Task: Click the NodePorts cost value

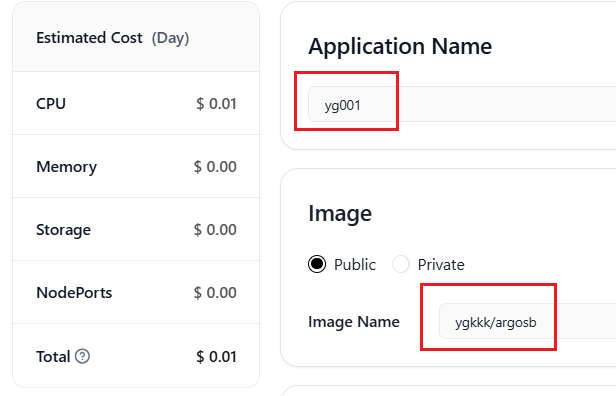Action: point(215,293)
